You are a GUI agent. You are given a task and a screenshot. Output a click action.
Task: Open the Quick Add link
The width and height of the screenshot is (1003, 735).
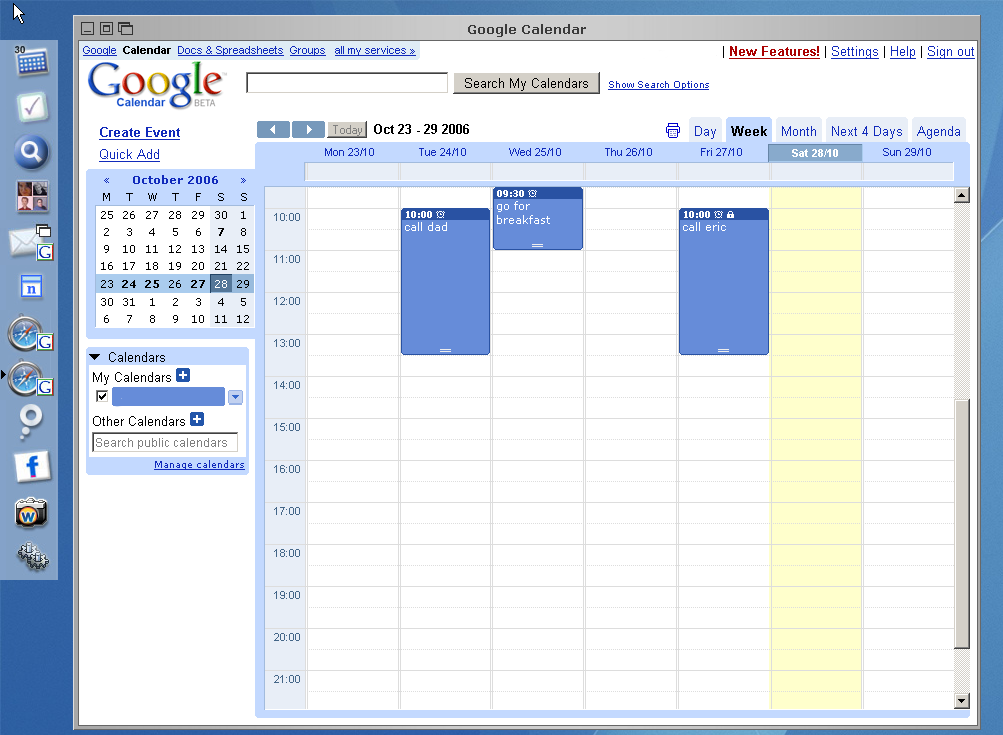(x=129, y=154)
